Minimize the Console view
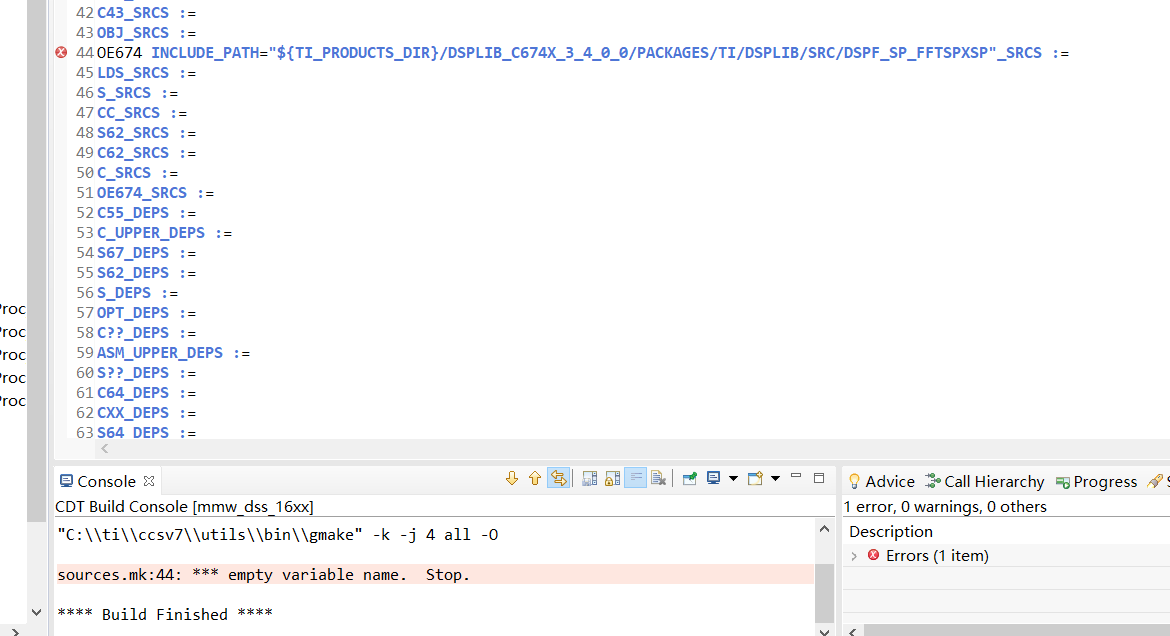The height and width of the screenshot is (636, 1170). coord(795,477)
